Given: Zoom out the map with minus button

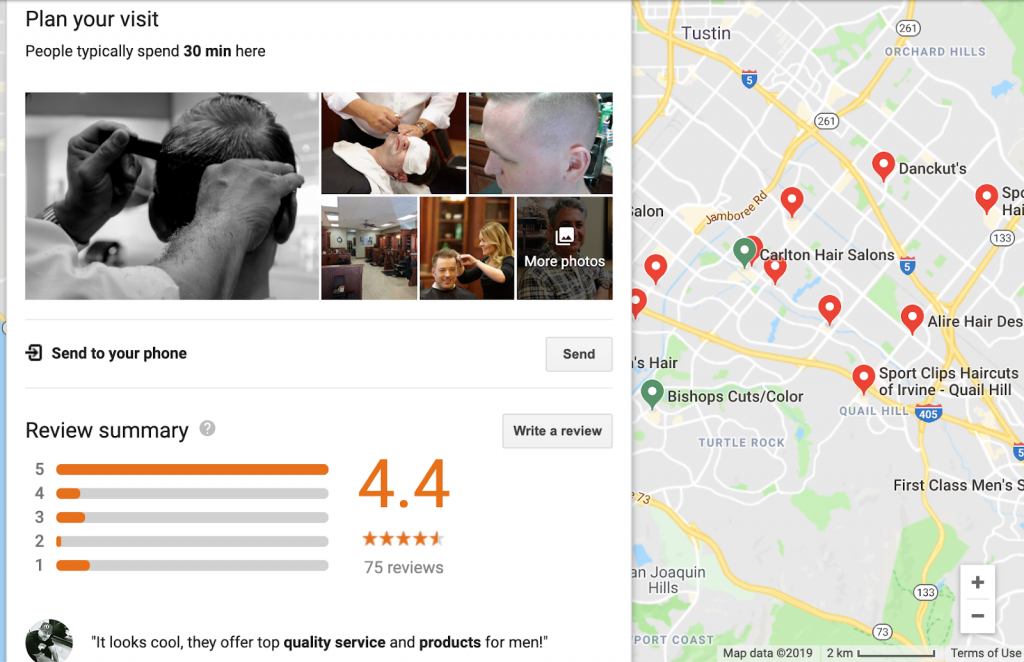Looking at the screenshot, I should [x=977, y=616].
